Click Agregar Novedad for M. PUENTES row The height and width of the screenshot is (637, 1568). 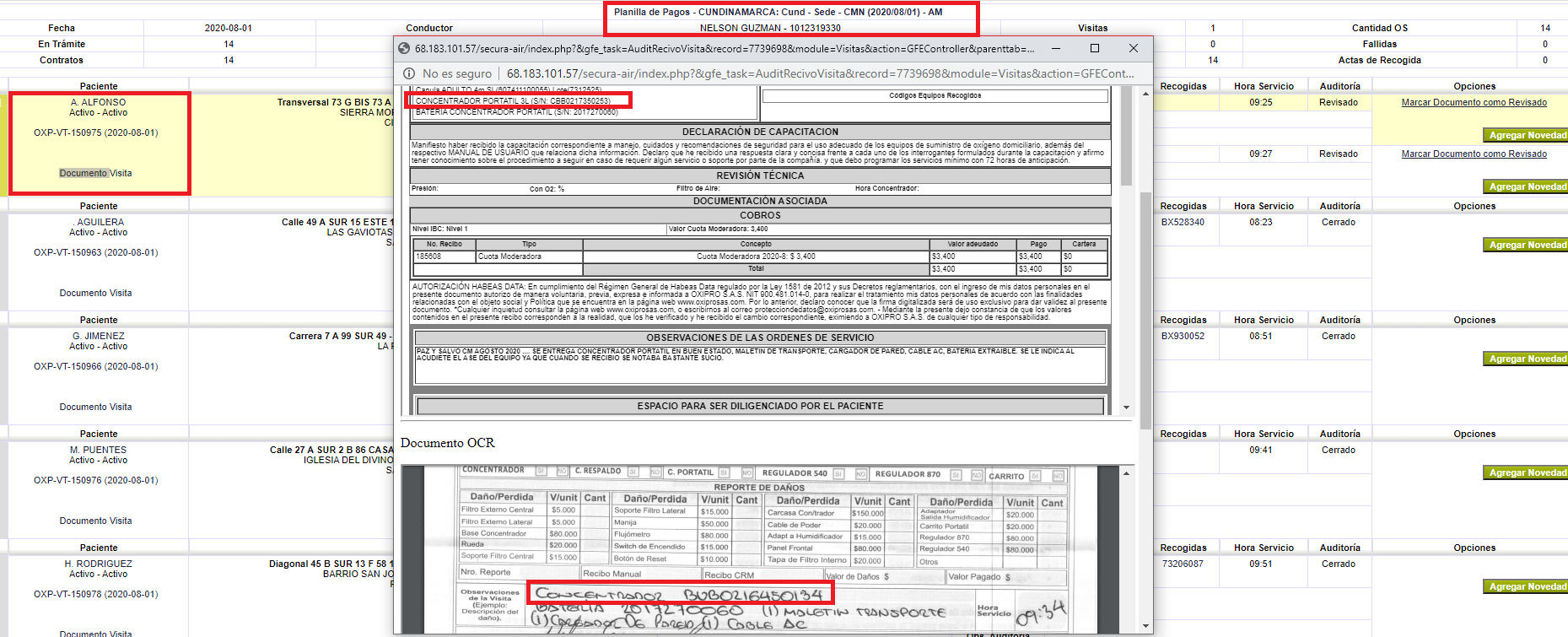pos(1525,472)
